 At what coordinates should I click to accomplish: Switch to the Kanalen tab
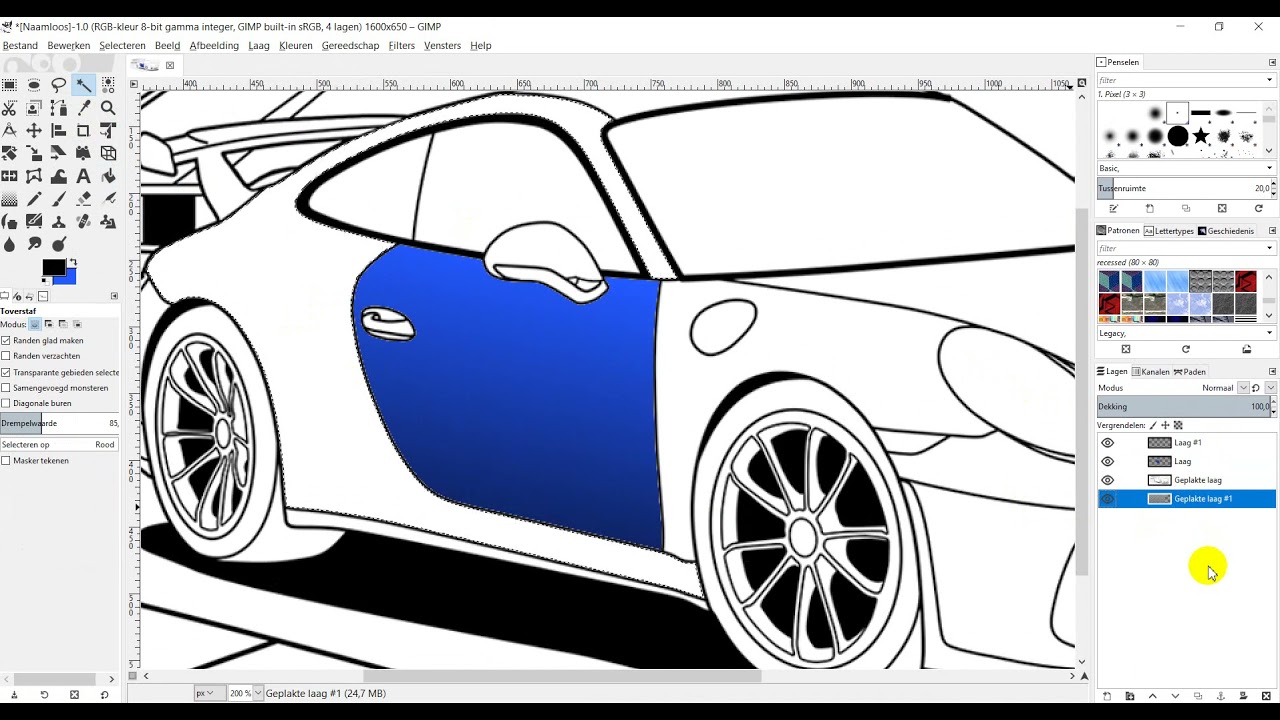coord(1150,372)
